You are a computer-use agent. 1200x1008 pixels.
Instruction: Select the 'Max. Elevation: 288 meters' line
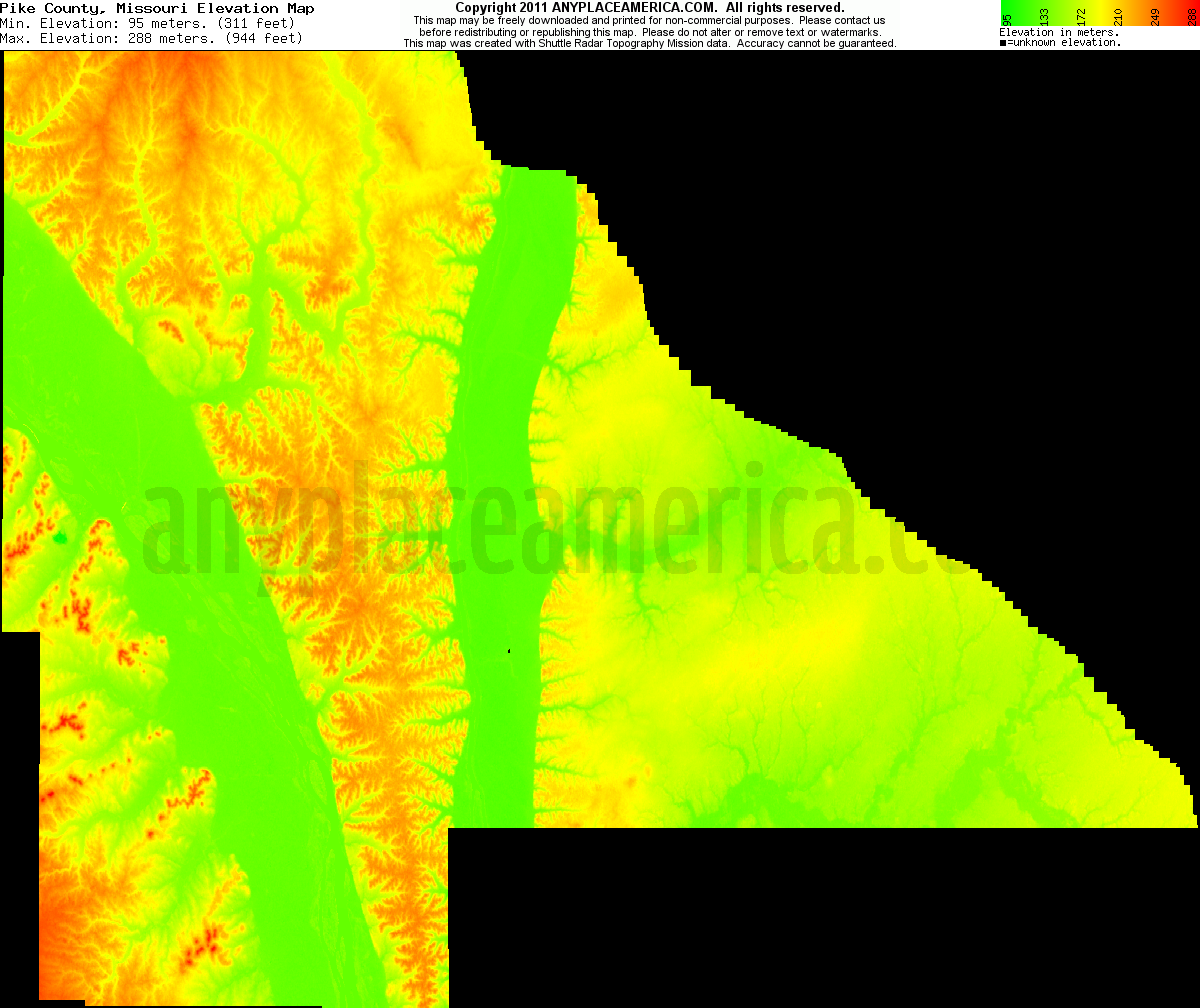[151, 38]
